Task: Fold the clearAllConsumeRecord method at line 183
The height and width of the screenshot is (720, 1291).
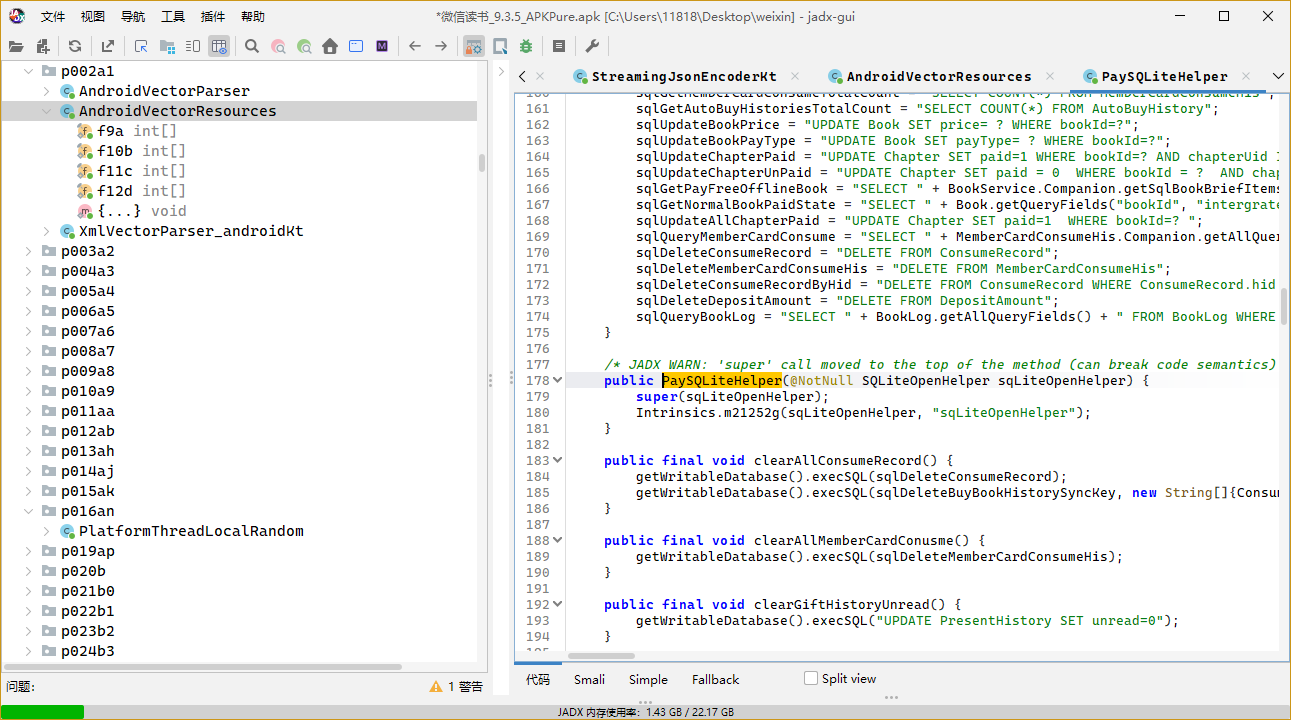Action: pos(558,461)
